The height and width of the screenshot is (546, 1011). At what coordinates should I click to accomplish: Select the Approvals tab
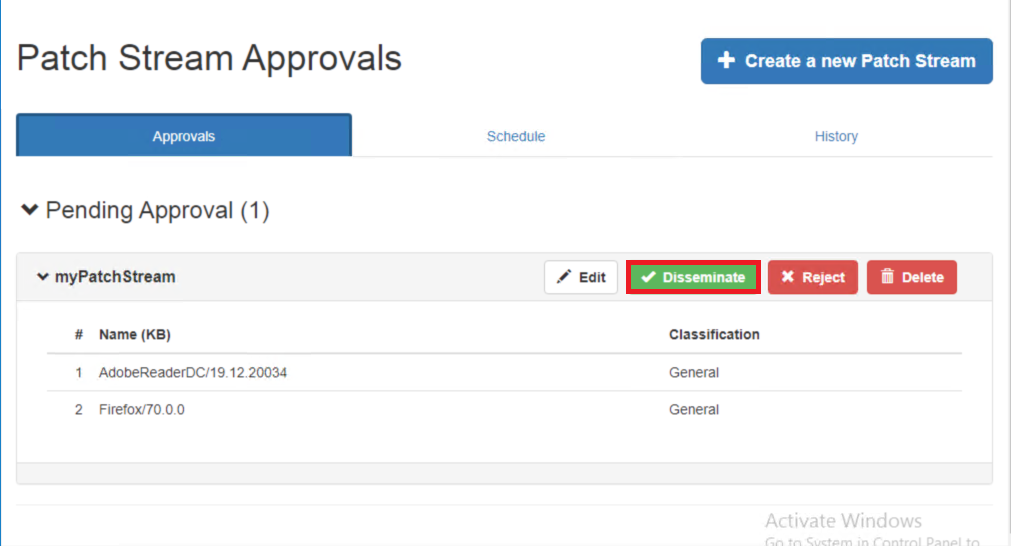pyautogui.click(x=184, y=136)
